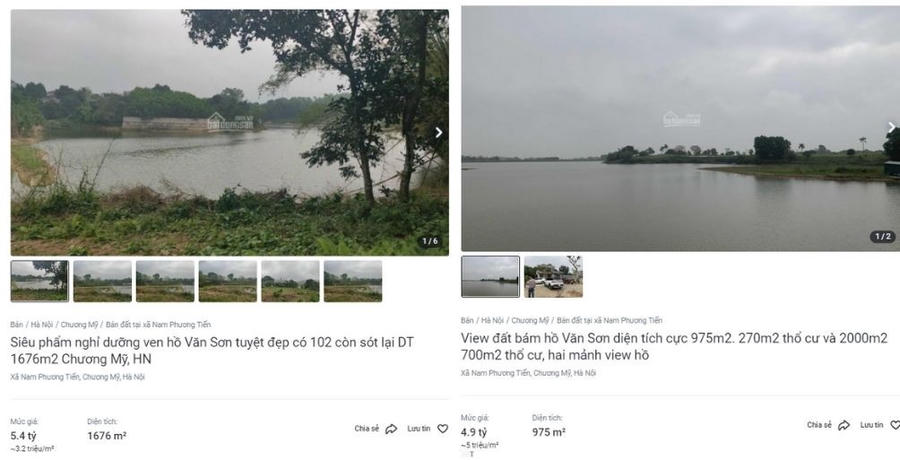The image size is (900, 460).
Task: Open 'Chương Mỹ' breadcrumb in left listing
Action: pyautogui.click(x=79, y=325)
